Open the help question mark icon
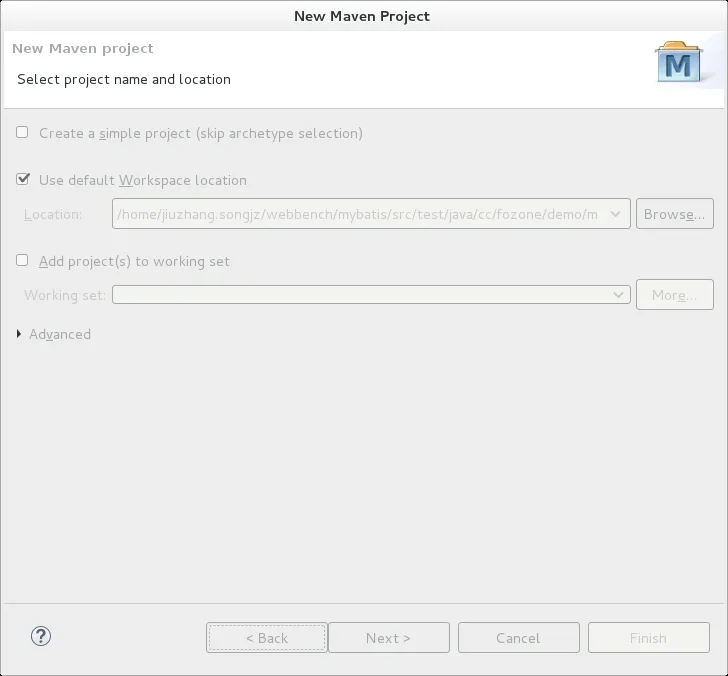This screenshot has height=676, width=728. (41, 636)
